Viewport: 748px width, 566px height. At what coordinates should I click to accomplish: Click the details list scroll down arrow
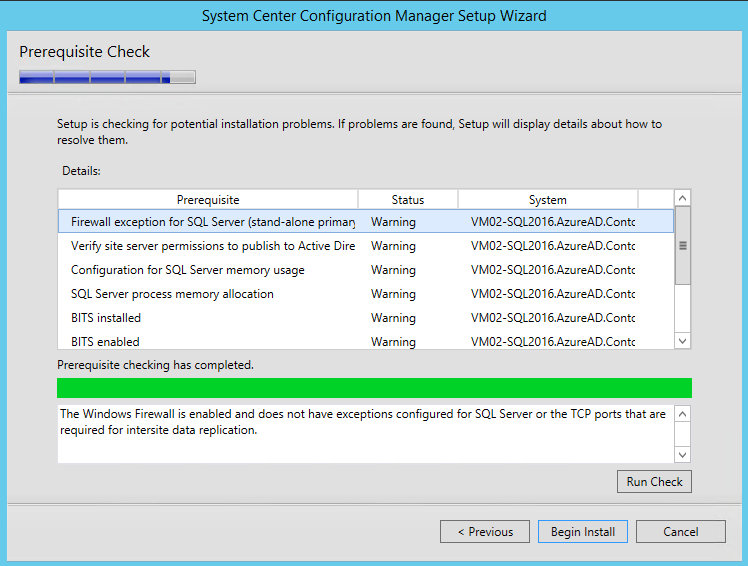pos(683,341)
